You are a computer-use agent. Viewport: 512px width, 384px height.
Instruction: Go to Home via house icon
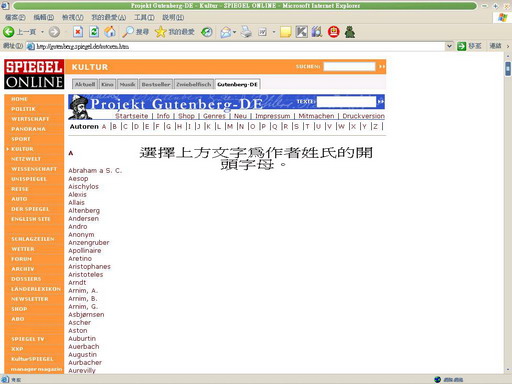(110, 32)
